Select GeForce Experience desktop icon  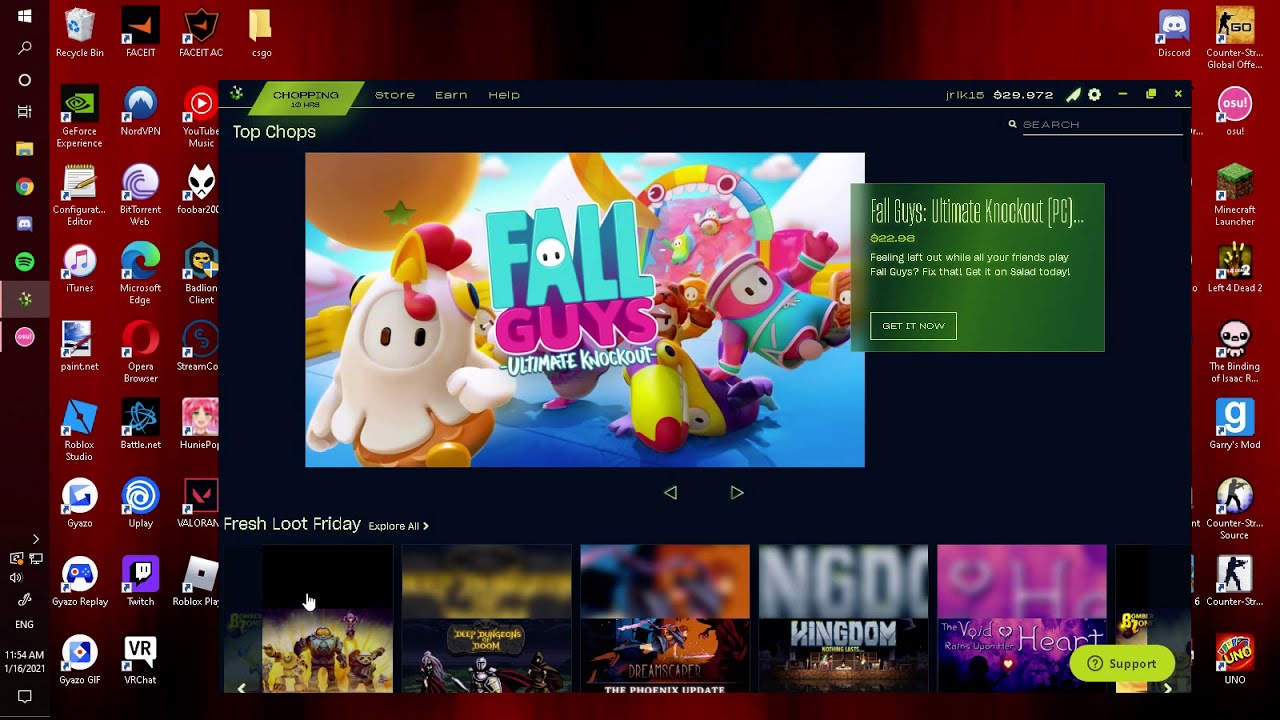80,117
